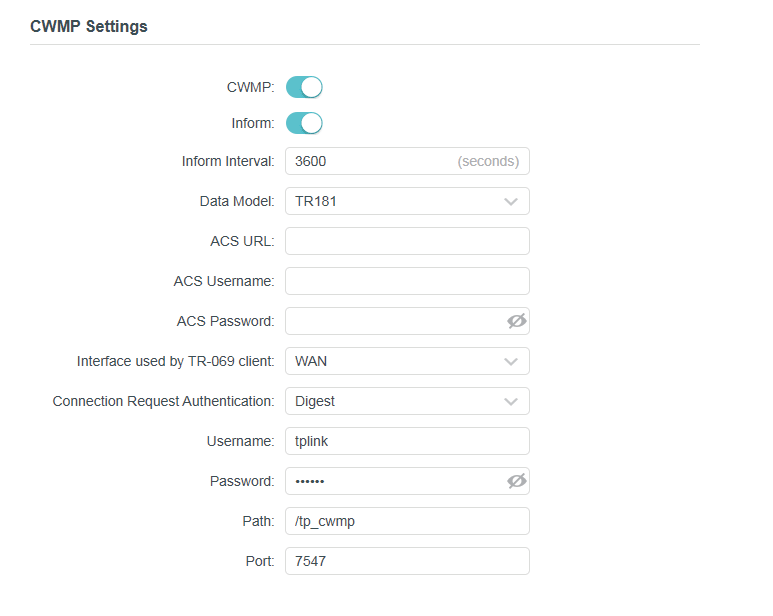This screenshot has width=773, height=616.
Task: Click the ACS Username input field
Action: pos(407,281)
